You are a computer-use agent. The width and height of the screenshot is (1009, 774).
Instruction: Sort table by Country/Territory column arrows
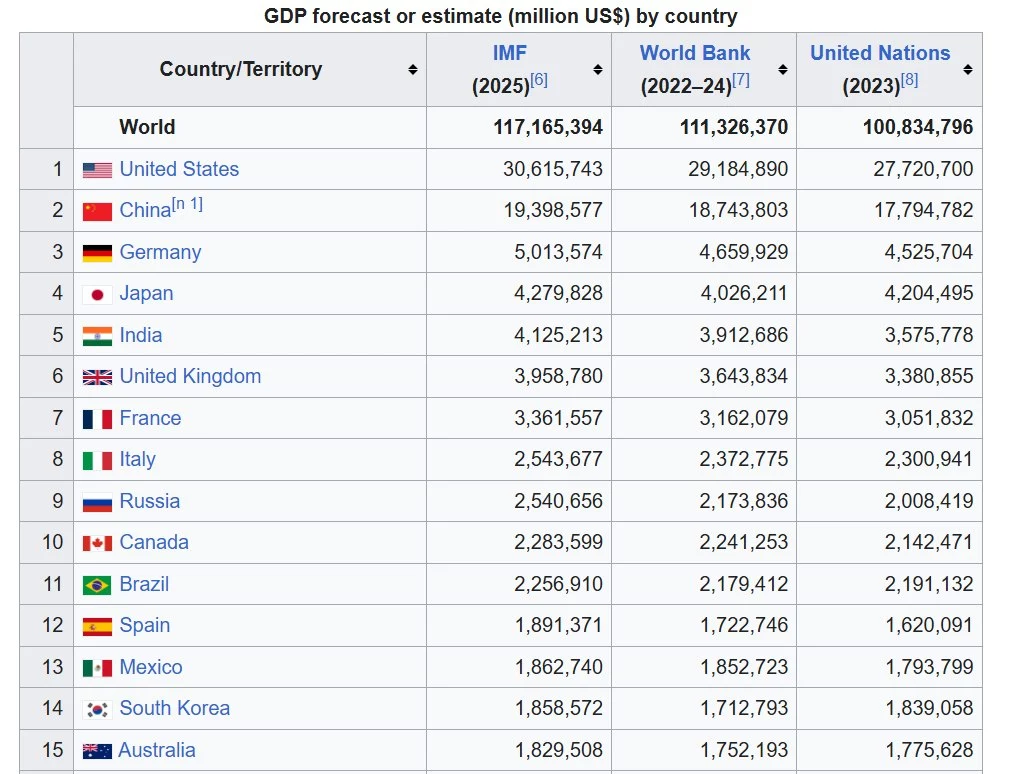413,69
